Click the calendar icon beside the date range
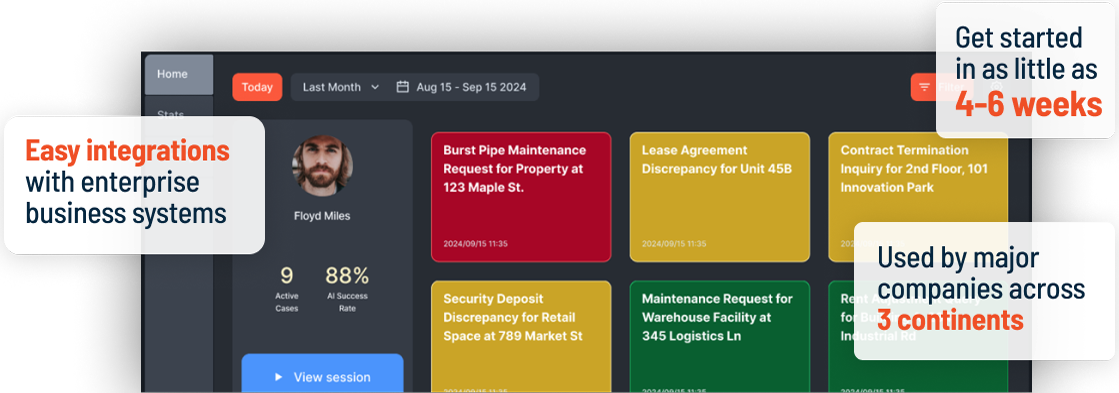The height and width of the screenshot is (393, 1119). (402, 87)
